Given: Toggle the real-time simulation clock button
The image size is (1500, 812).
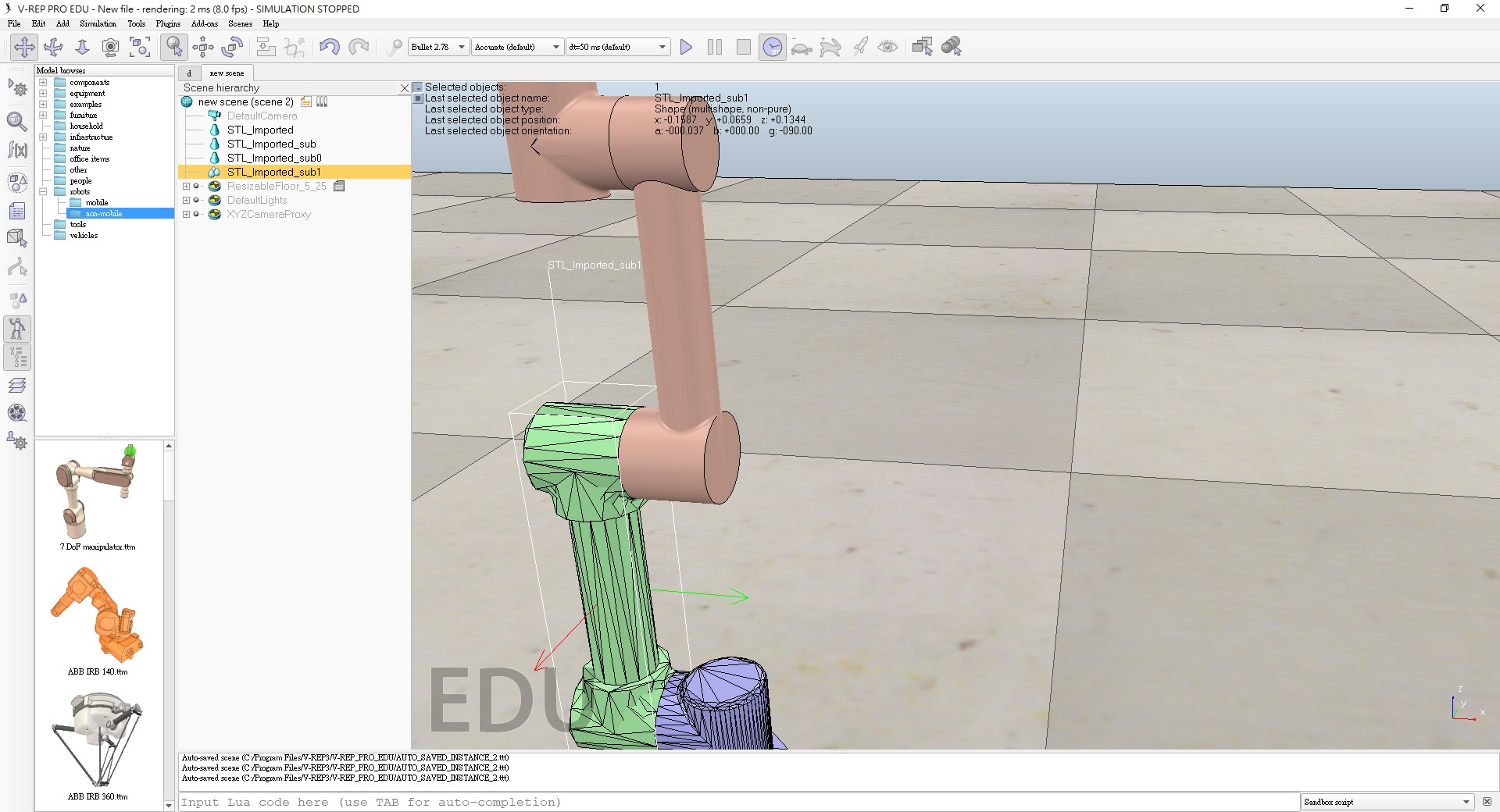Looking at the screenshot, I should [772, 47].
